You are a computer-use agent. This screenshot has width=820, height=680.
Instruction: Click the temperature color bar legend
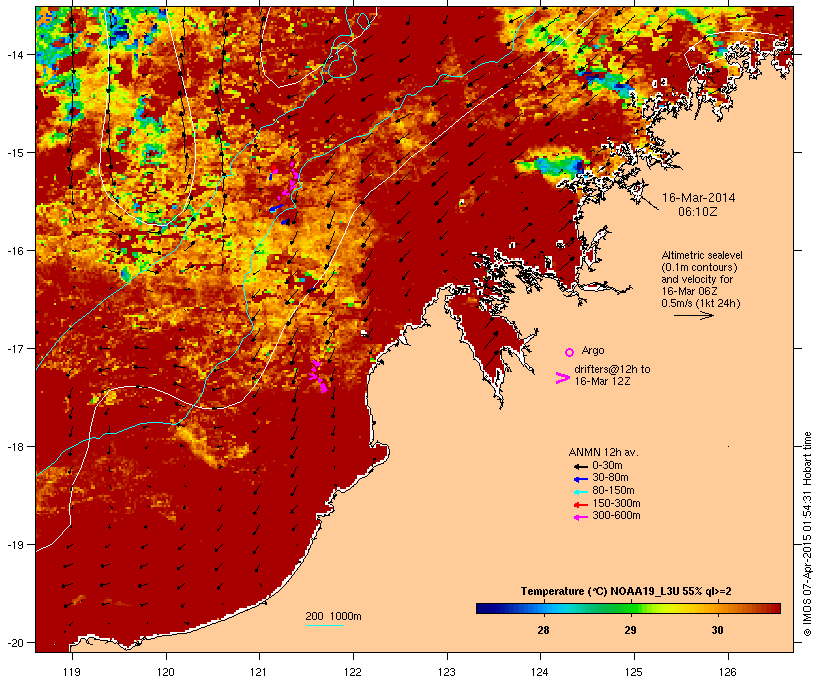628,608
